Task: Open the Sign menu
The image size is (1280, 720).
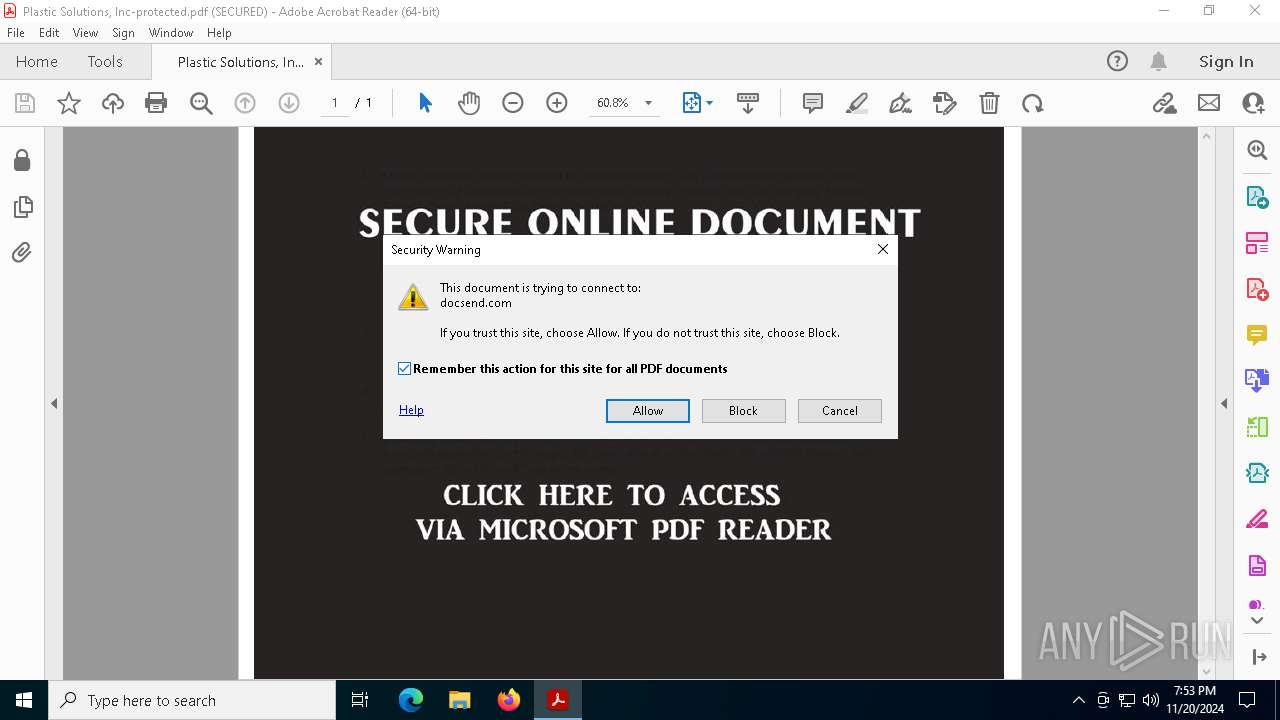Action: [123, 33]
